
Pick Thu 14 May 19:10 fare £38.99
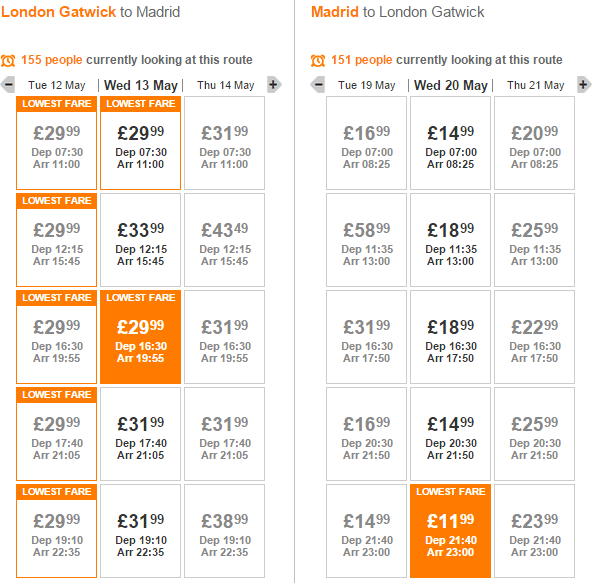click(x=225, y=531)
